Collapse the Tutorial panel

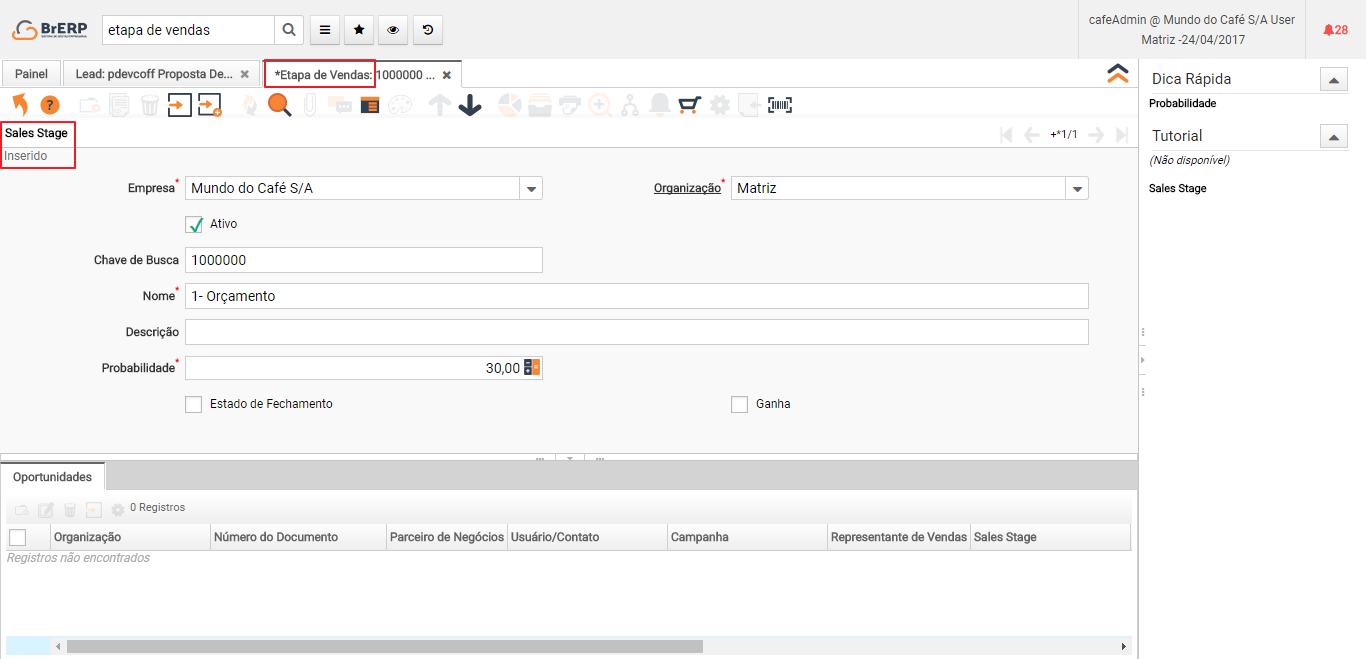pos(1334,136)
